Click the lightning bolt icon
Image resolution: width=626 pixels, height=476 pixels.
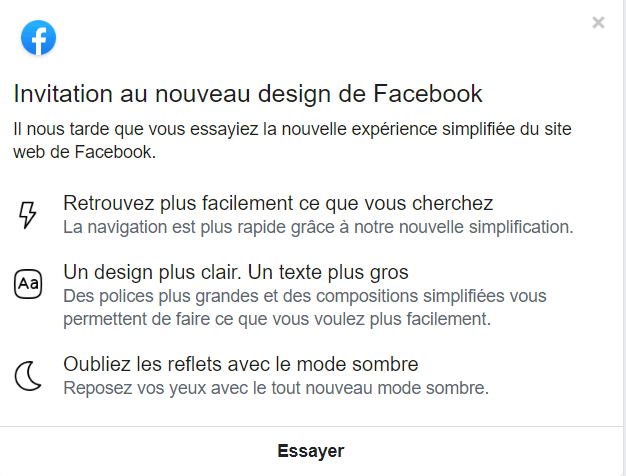(28, 215)
